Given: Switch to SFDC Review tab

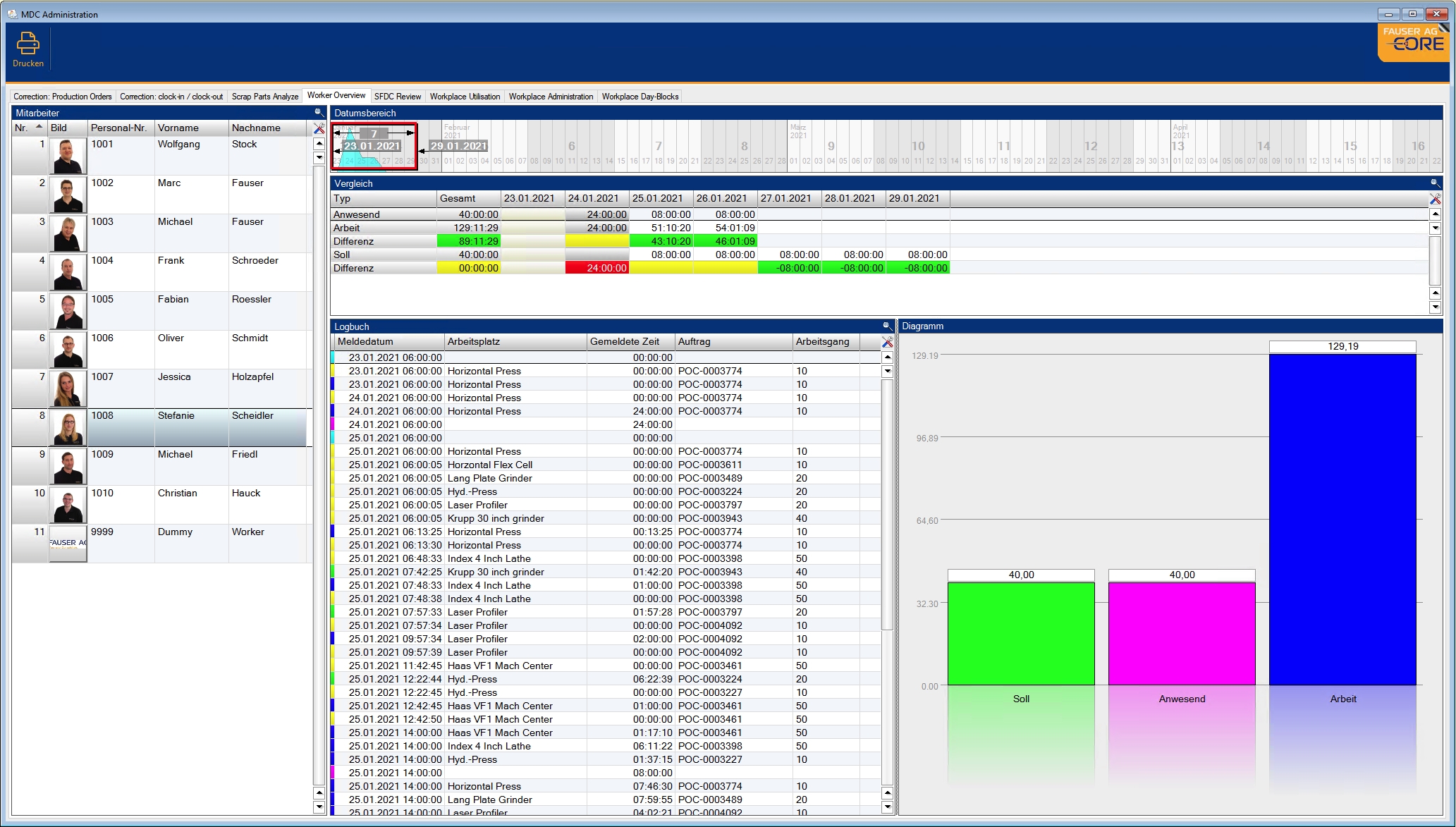Looking at the screenshot, I should 397,97.
